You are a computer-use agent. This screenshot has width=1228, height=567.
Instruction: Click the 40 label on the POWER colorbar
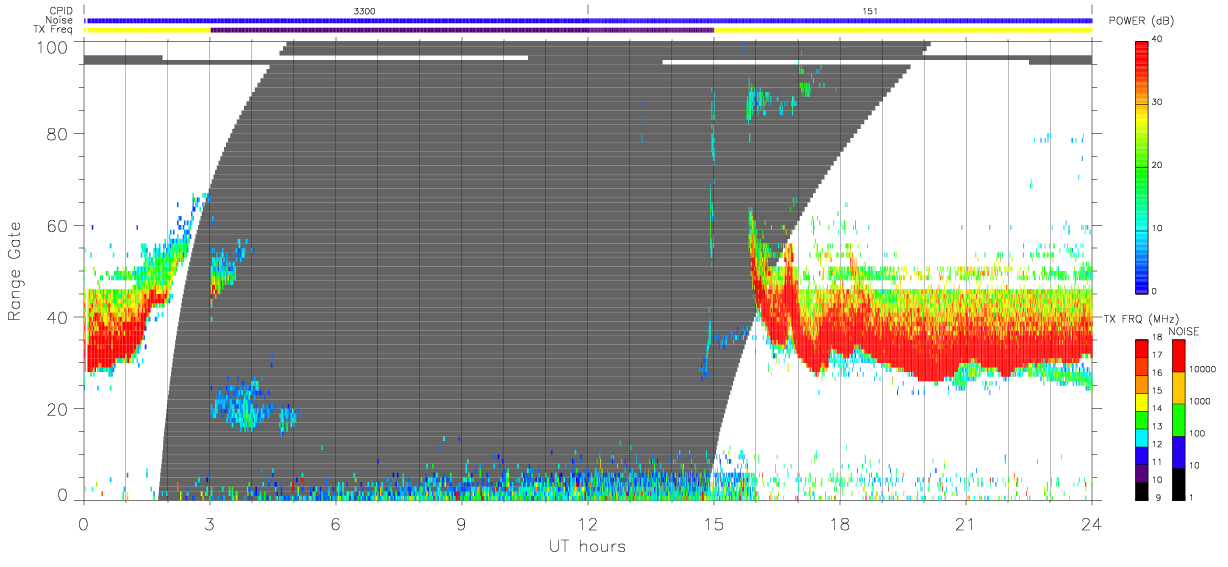pyautogui.click(x=1158, y=39)
